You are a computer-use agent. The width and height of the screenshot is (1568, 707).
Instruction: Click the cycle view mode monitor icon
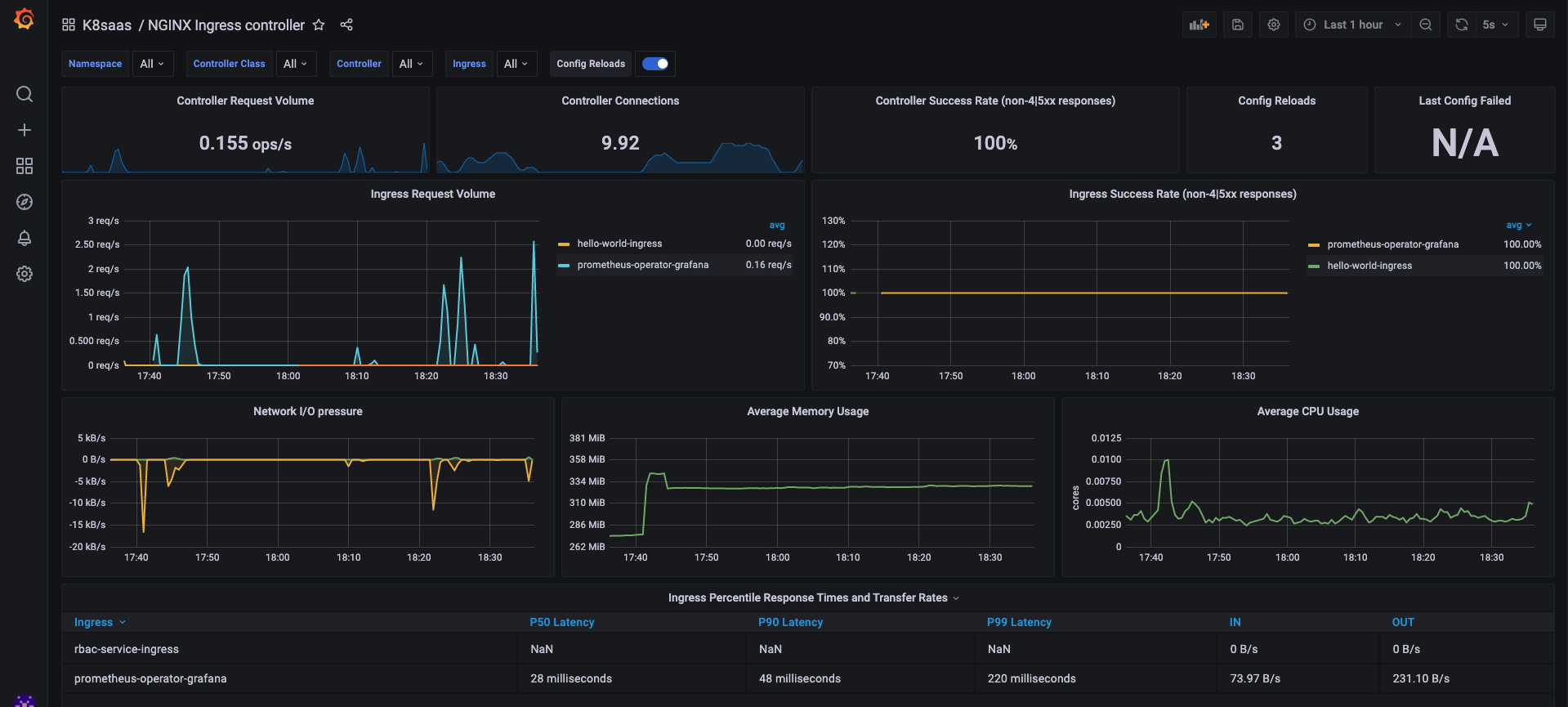pos(1540,25)
